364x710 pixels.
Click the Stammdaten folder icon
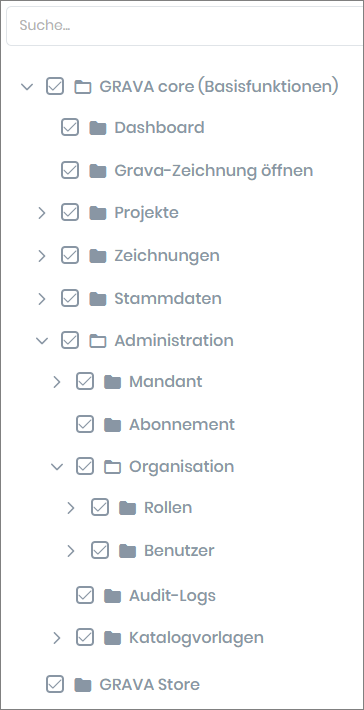[98, 299]
